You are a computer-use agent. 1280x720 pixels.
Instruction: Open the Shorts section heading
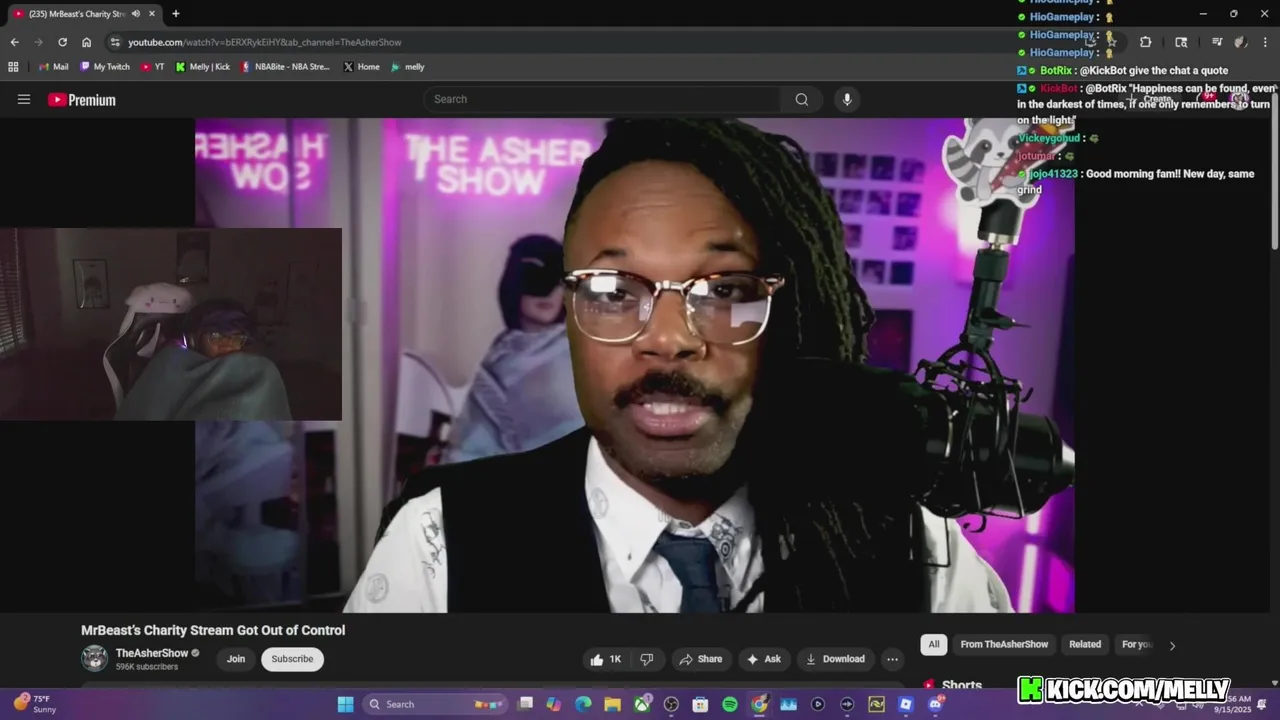tap(961, 685)
